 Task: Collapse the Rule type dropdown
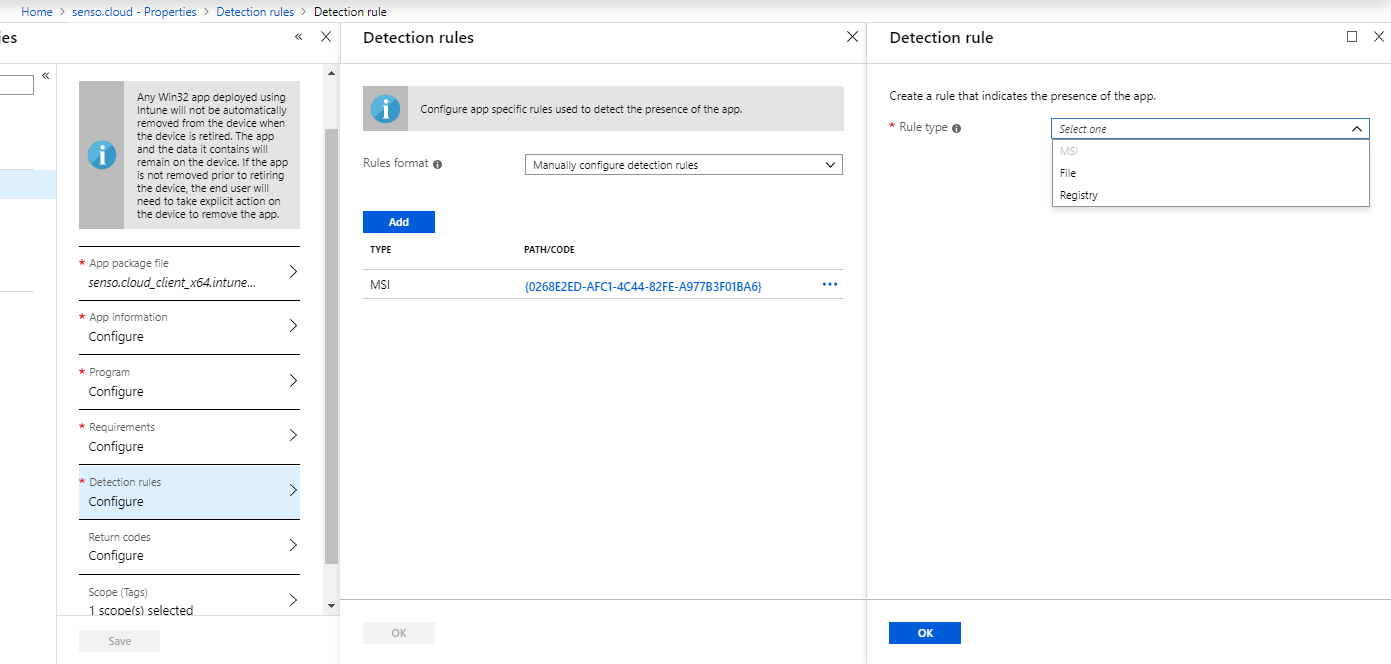pos(1357,129)
